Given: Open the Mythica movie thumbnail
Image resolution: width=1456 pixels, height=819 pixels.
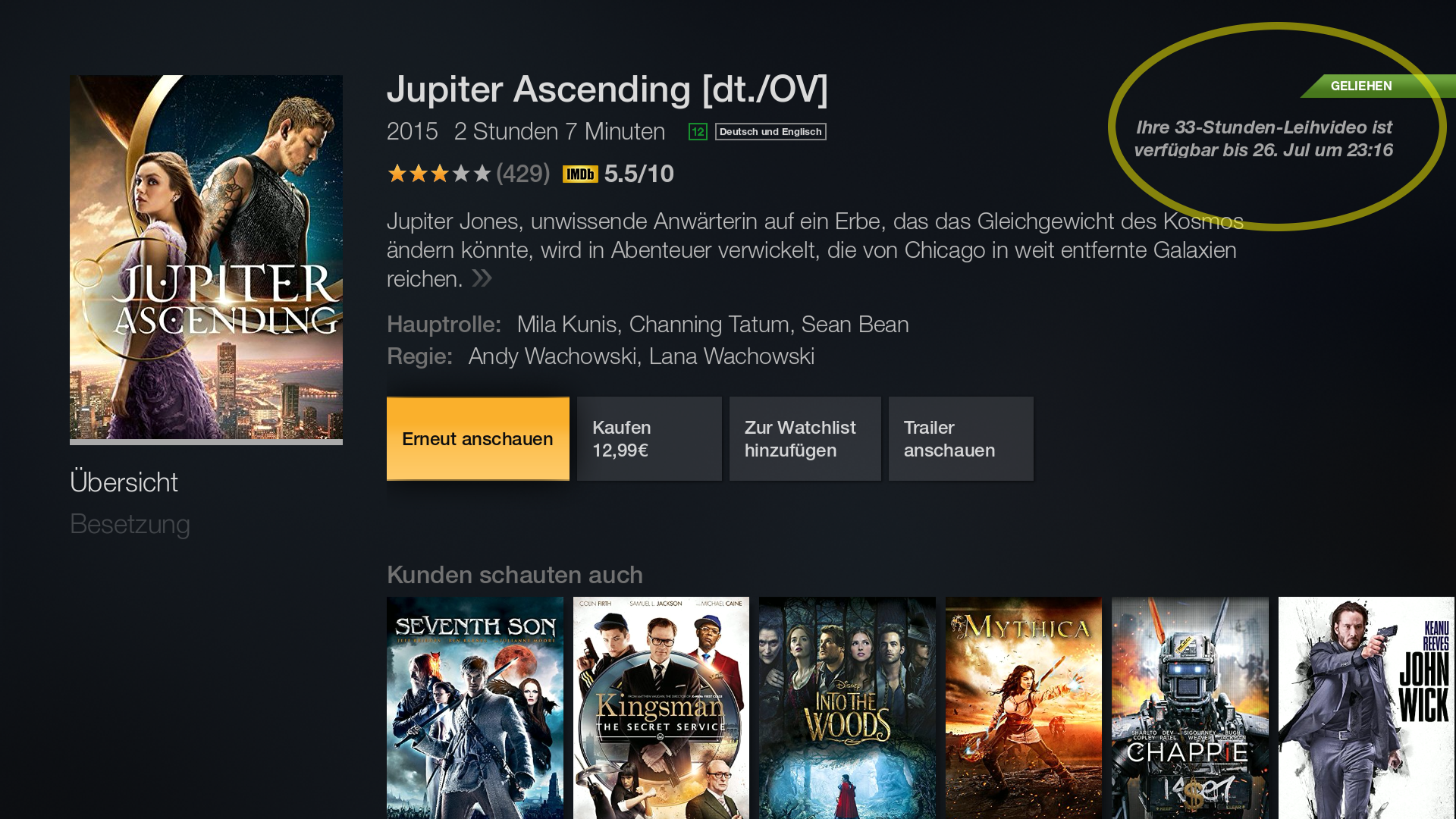Looking at the screenshot, I should tap(1024, 708).
